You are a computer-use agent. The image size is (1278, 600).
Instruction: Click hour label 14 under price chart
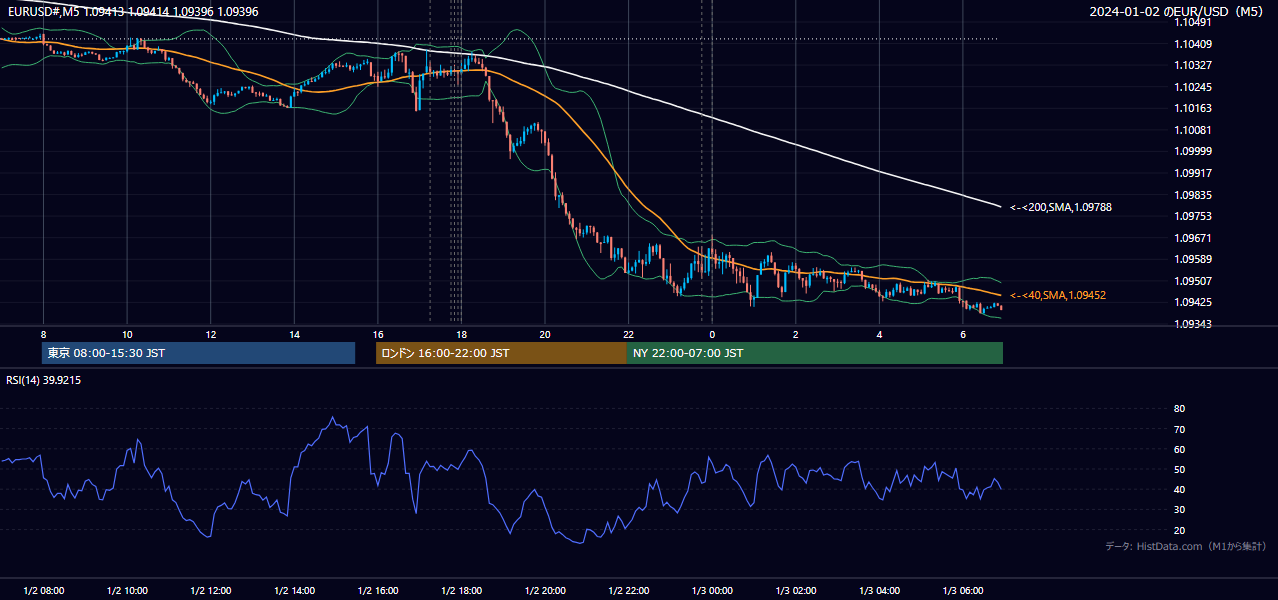coord(294,334)
